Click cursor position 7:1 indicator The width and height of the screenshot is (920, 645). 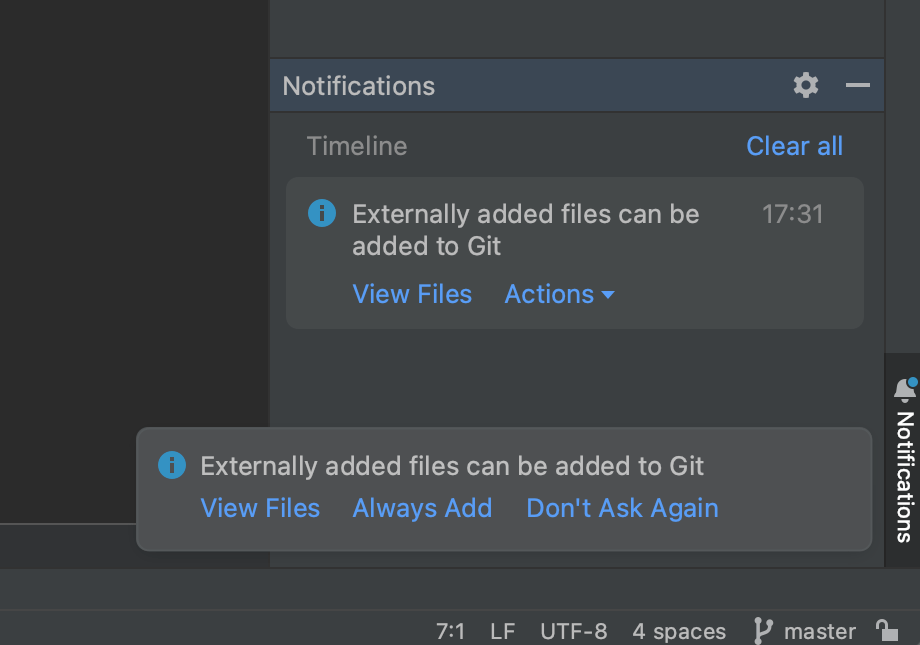[450, 632]
